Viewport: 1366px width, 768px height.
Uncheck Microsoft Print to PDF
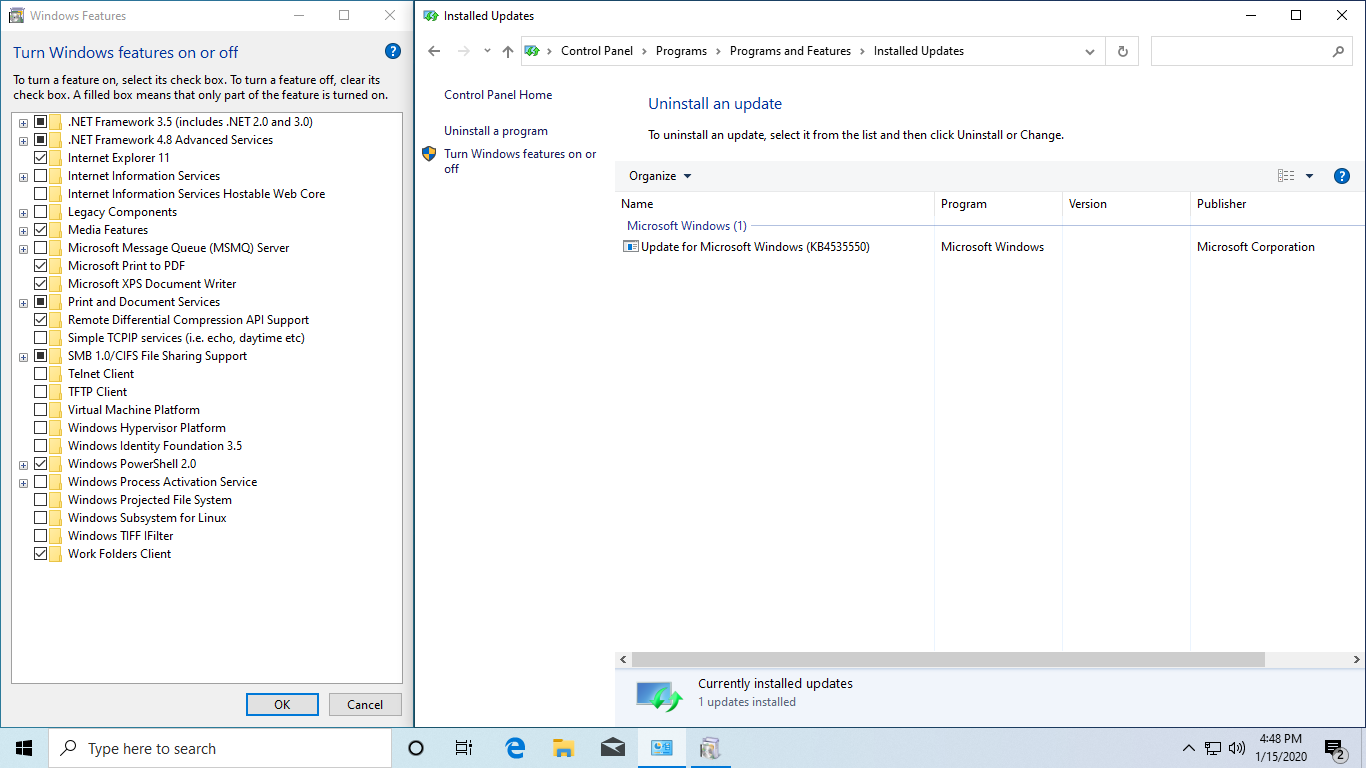tap(41, 266)
